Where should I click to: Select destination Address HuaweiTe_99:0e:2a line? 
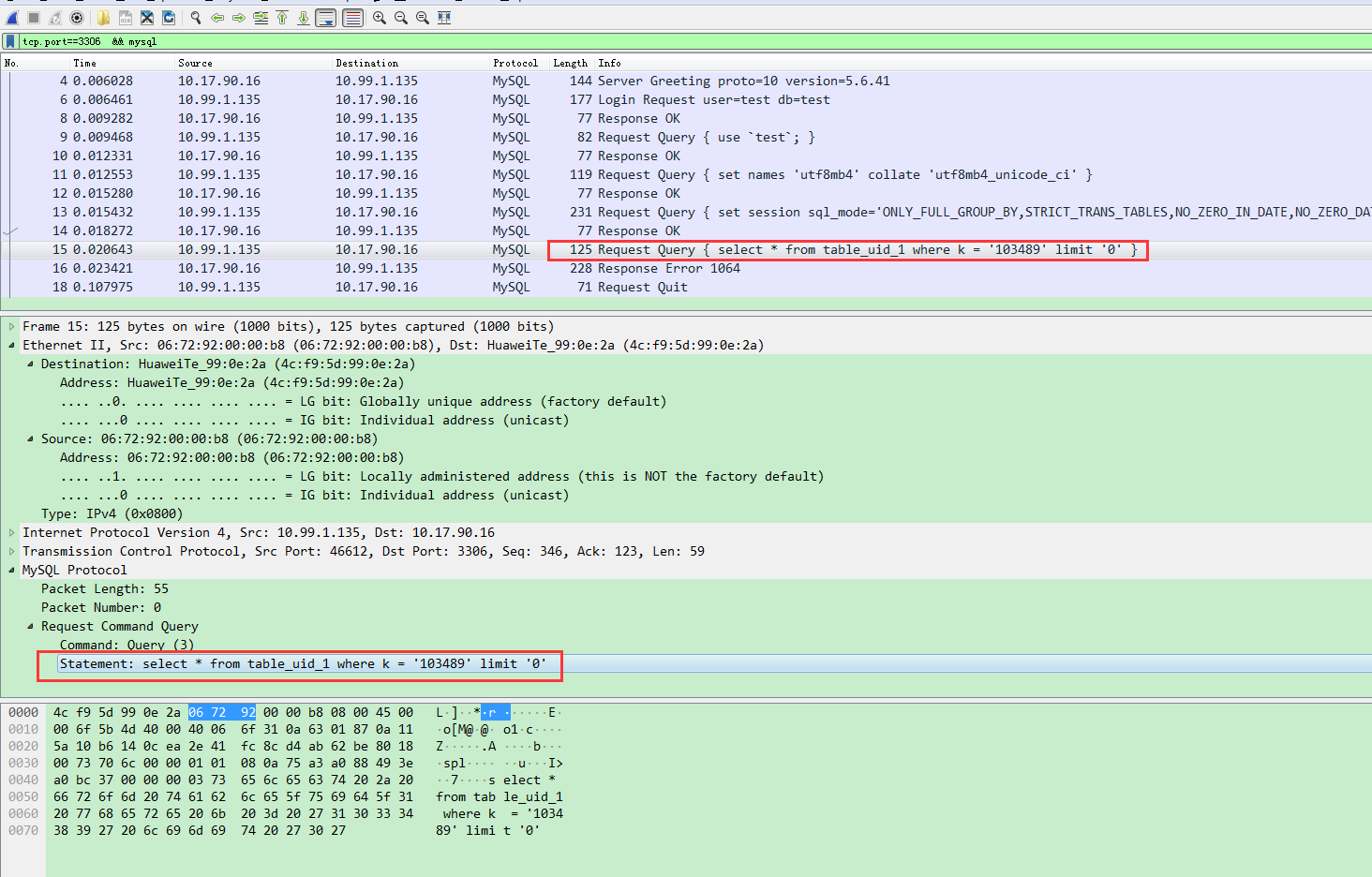[232, 382]
